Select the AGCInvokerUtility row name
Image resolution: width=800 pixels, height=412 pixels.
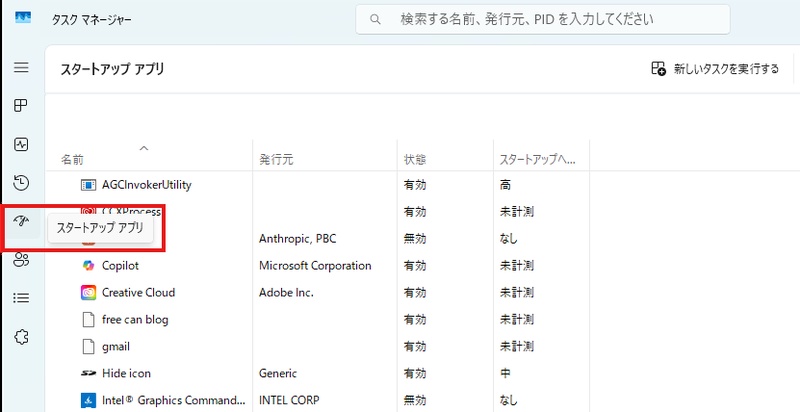click(x=146, y=185)
